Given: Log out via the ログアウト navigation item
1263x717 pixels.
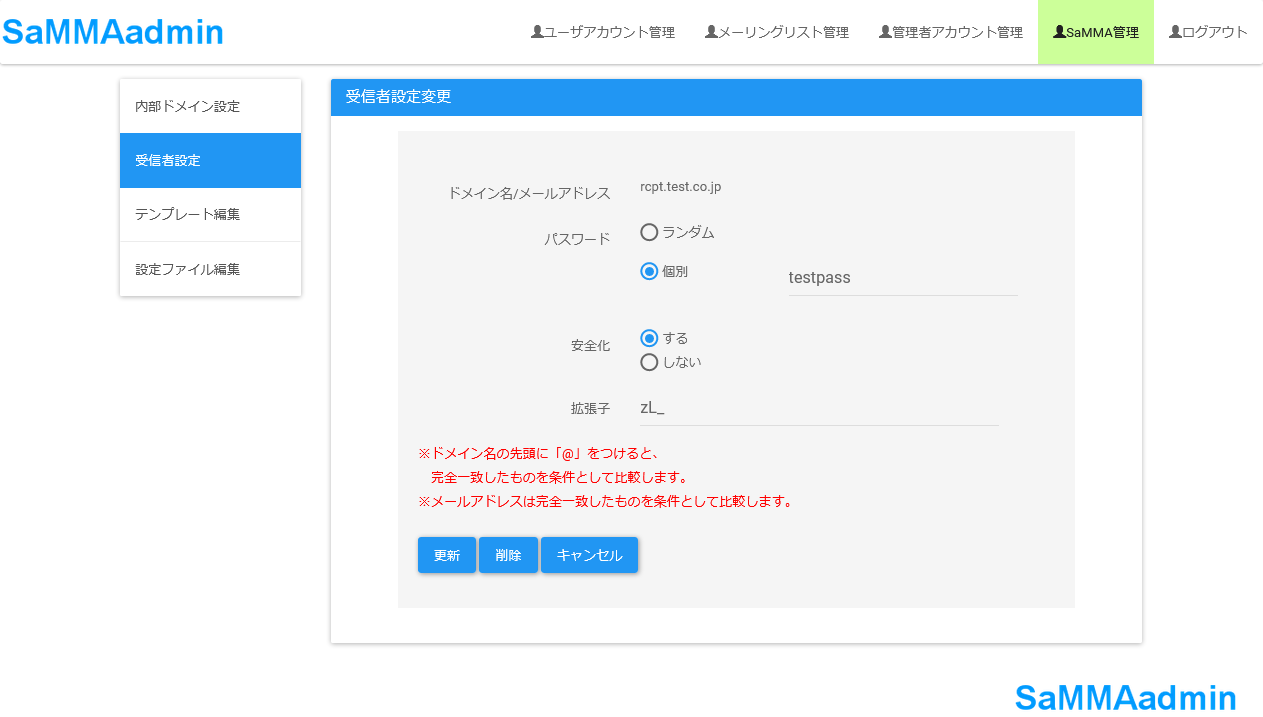Looking at the screenshot, I should (1208, 32).
